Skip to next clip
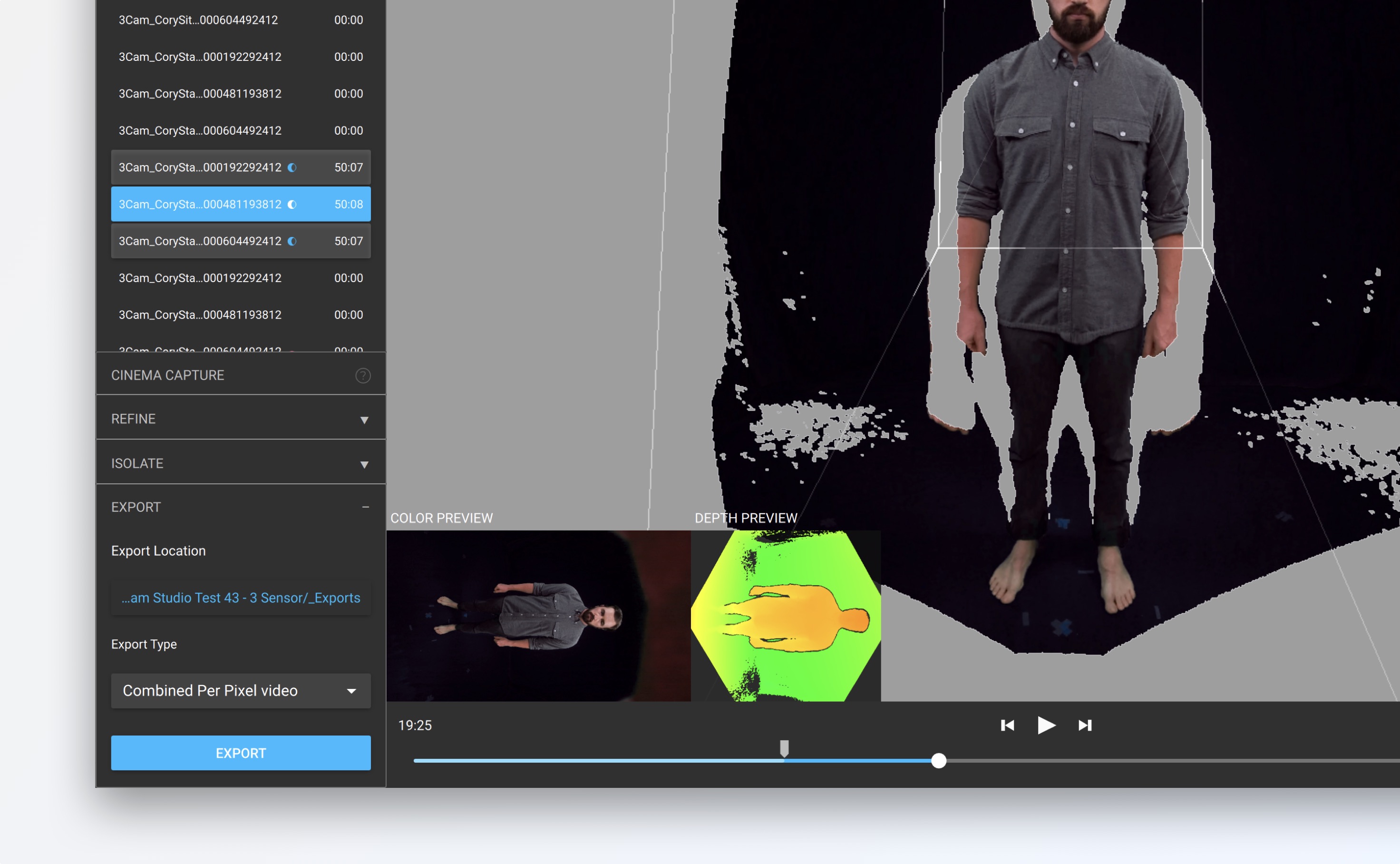The width and height of the screenshot is (1400, 864). [x=1085, y=725]
